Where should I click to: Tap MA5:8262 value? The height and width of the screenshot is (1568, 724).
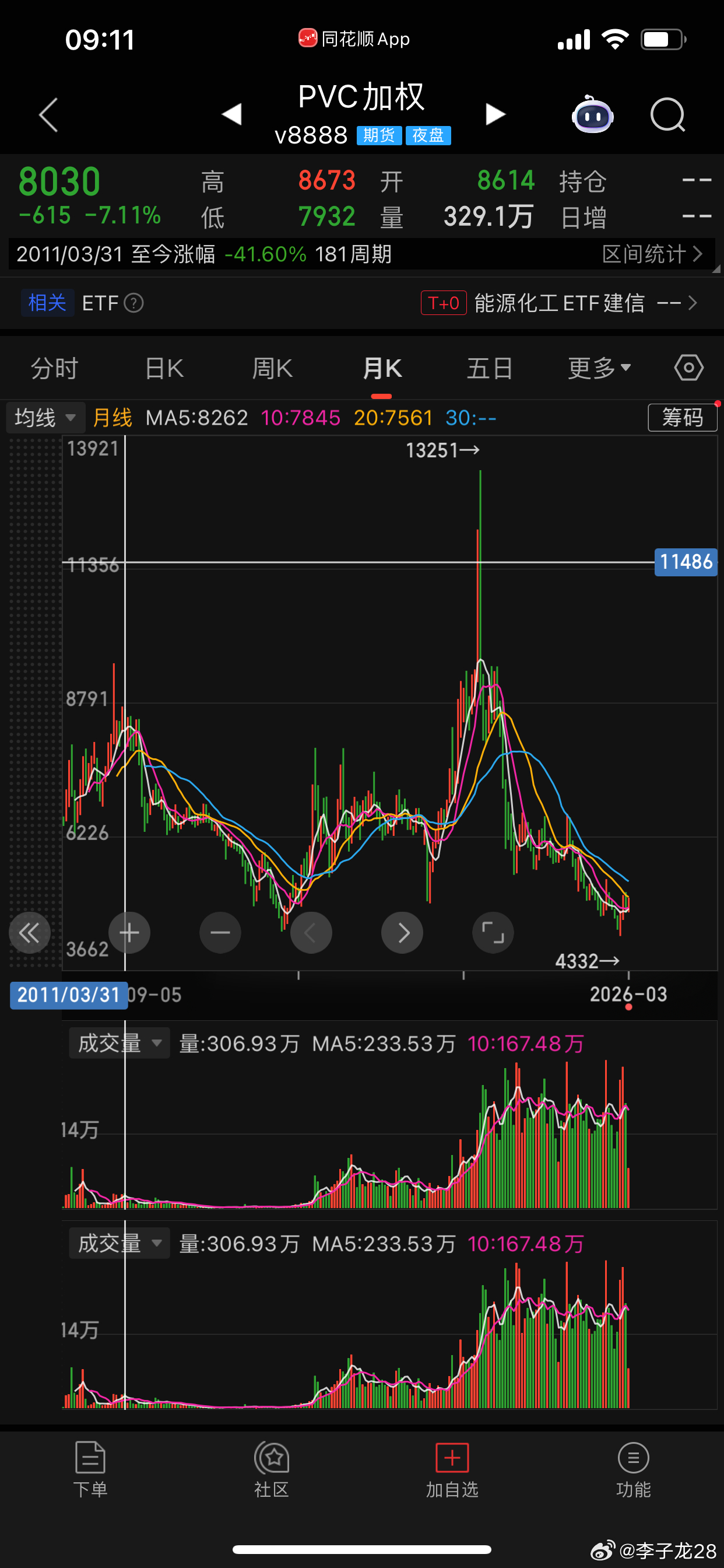coord(197,418)
